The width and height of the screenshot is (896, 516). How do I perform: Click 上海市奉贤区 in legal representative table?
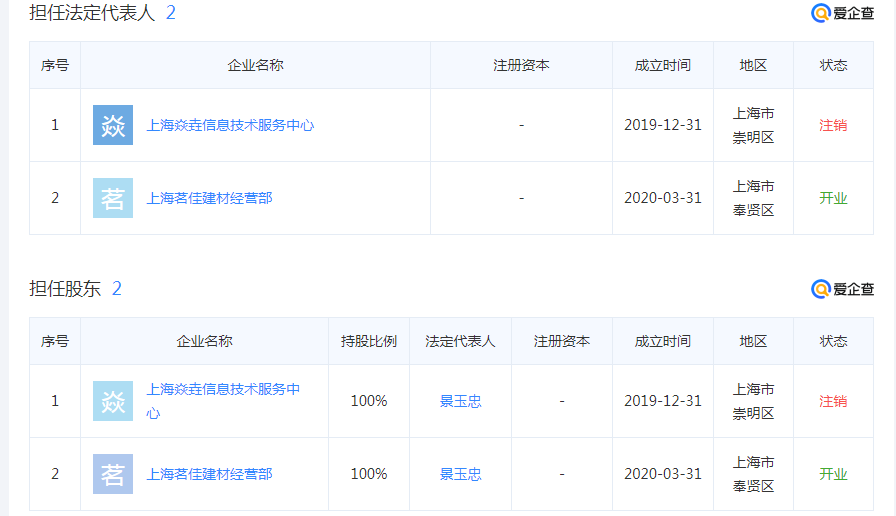click(753, 198)
